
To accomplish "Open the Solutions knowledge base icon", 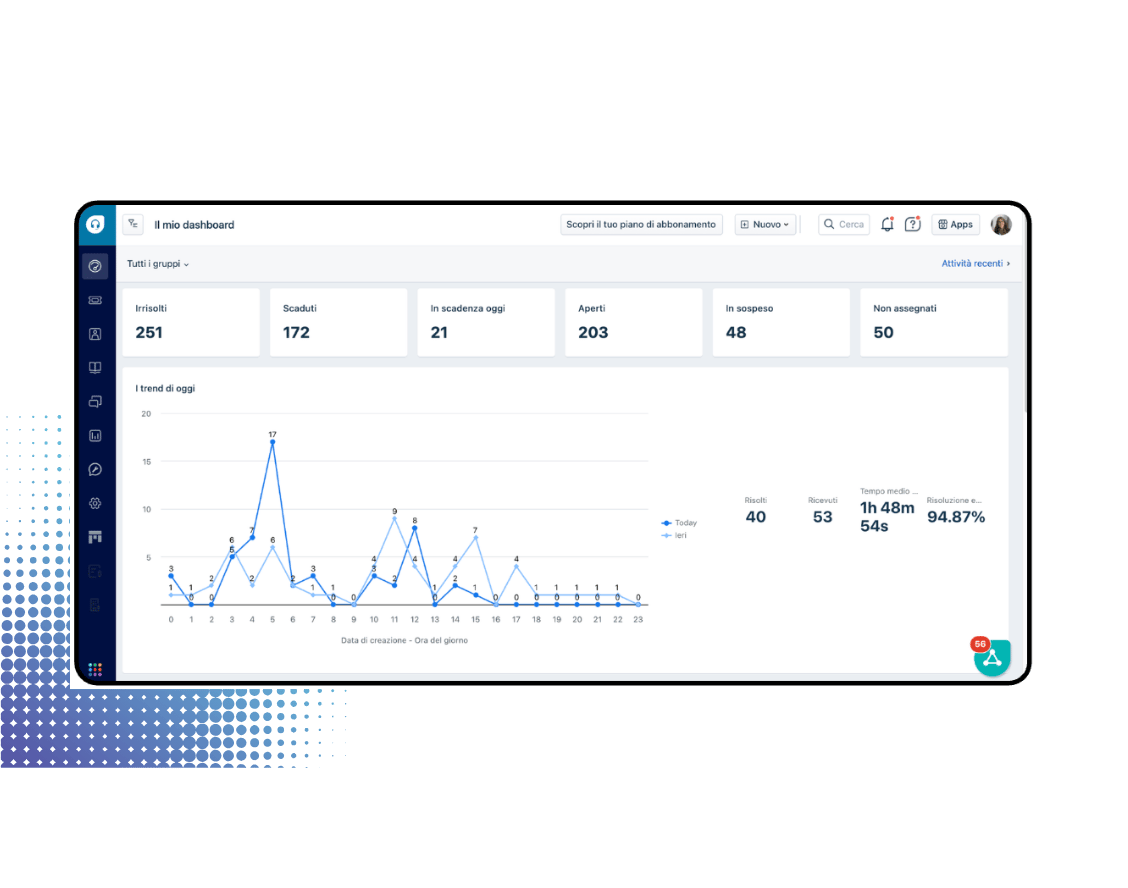I will tap(95, 368).
